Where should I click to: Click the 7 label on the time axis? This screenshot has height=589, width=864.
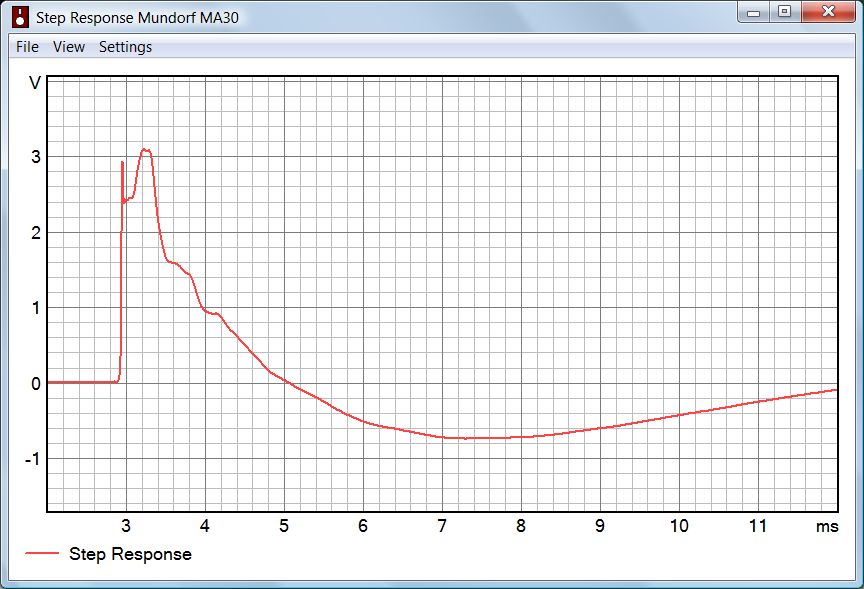[442, 526]
